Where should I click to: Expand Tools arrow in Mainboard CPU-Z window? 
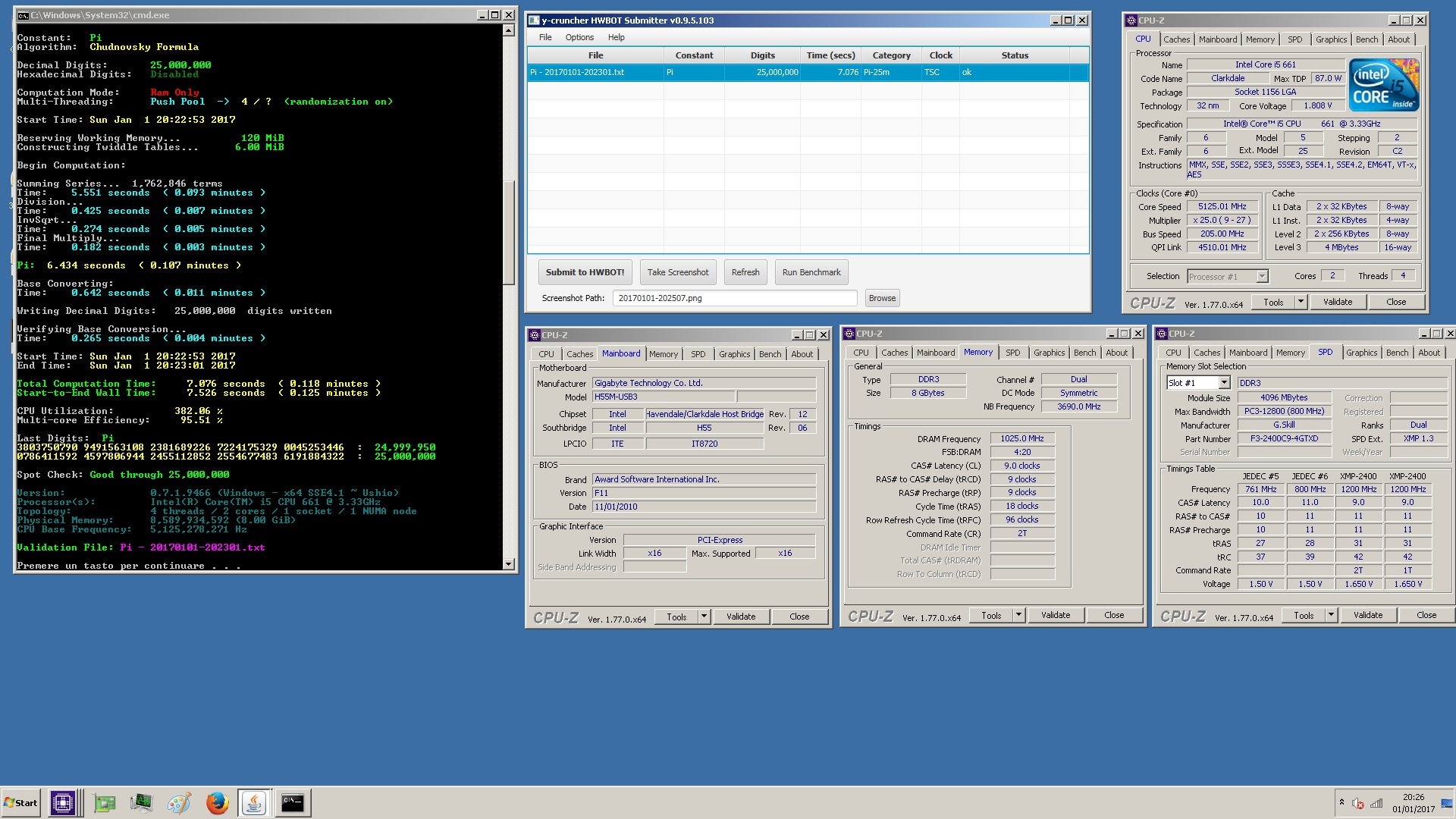click(x=704, y=617)
